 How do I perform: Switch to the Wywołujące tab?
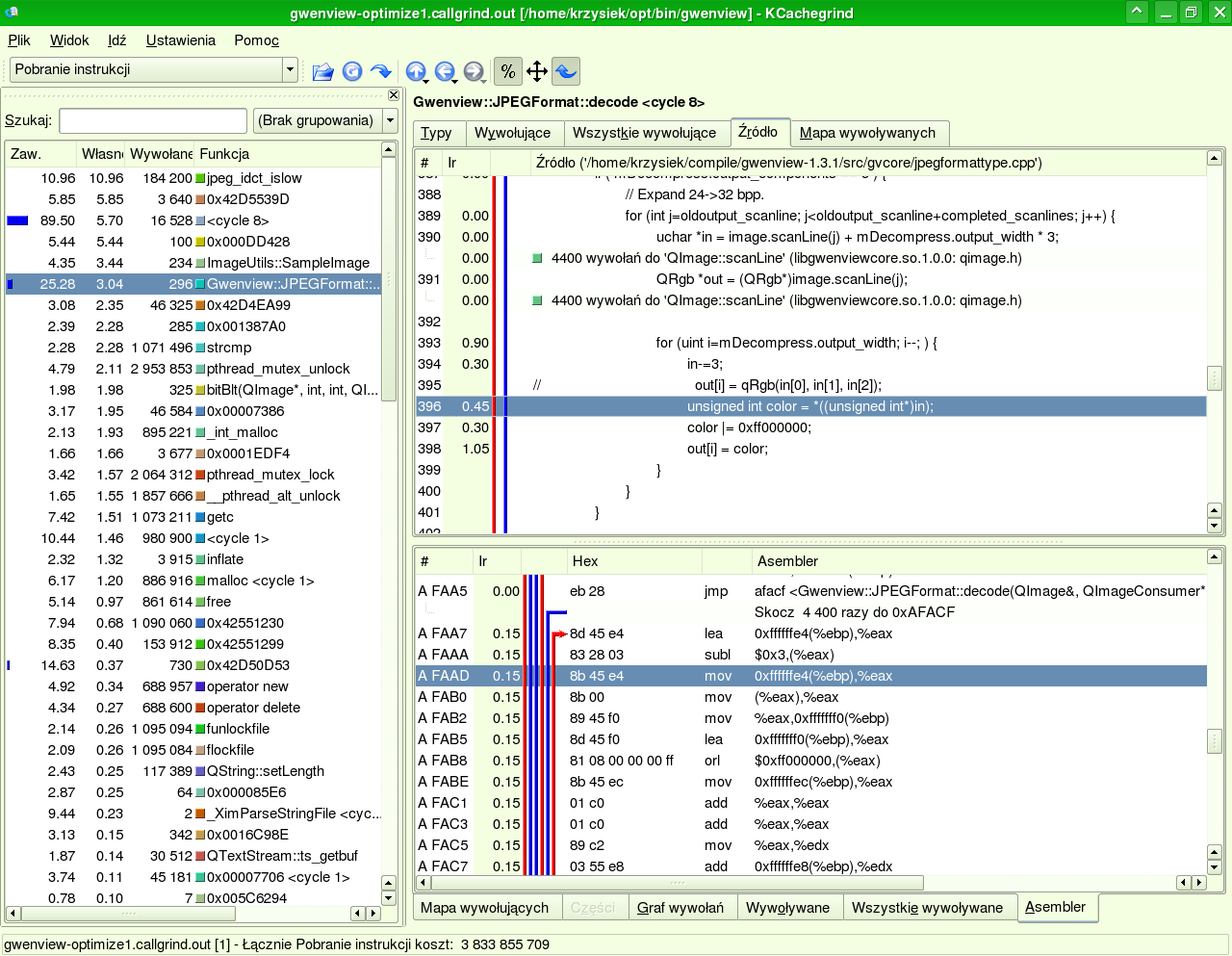512,133
